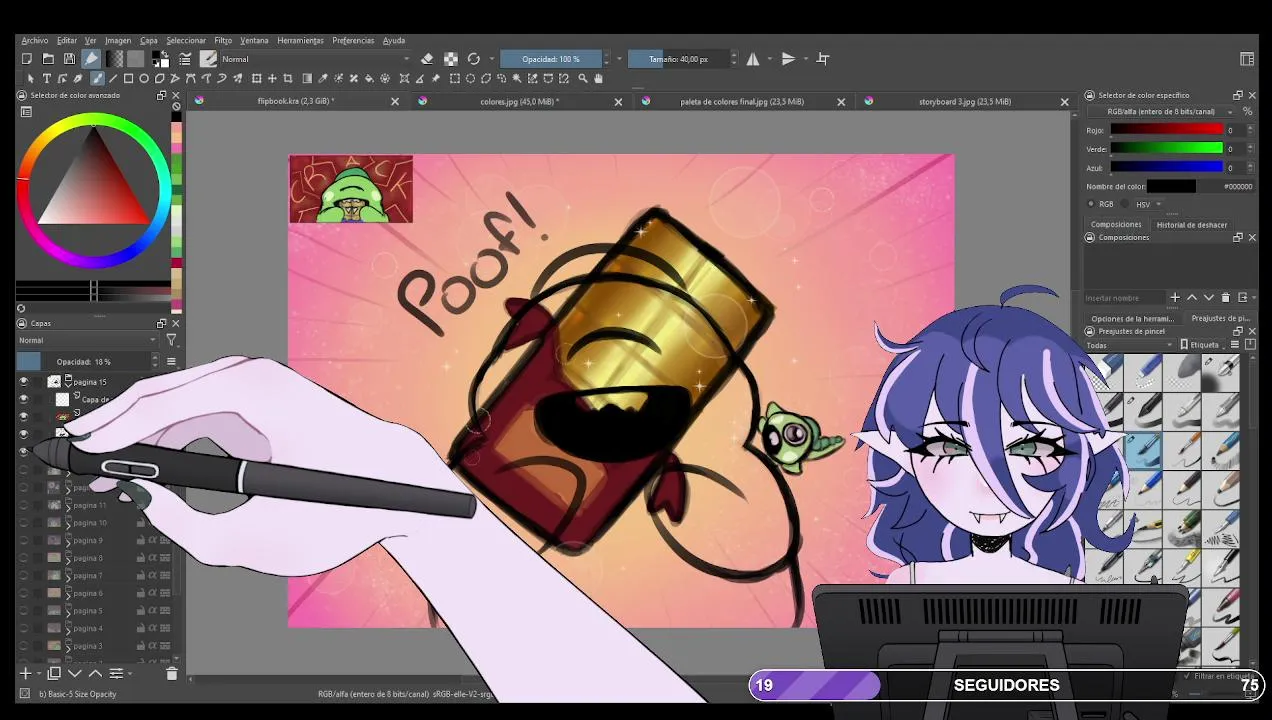Open fill gradients swatch in toolbar
Image resolution: width=1272 pixels, height=720 pixels.
(115, 59)
